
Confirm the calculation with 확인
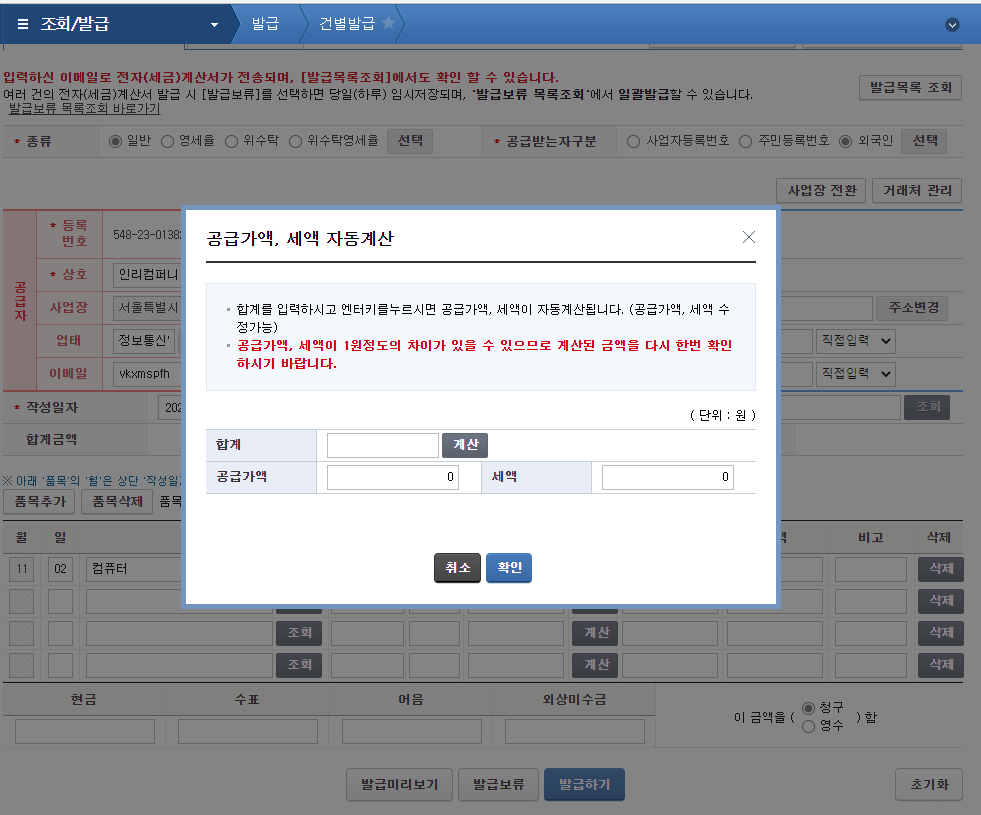pyautogui.click(x=508, y=567)
